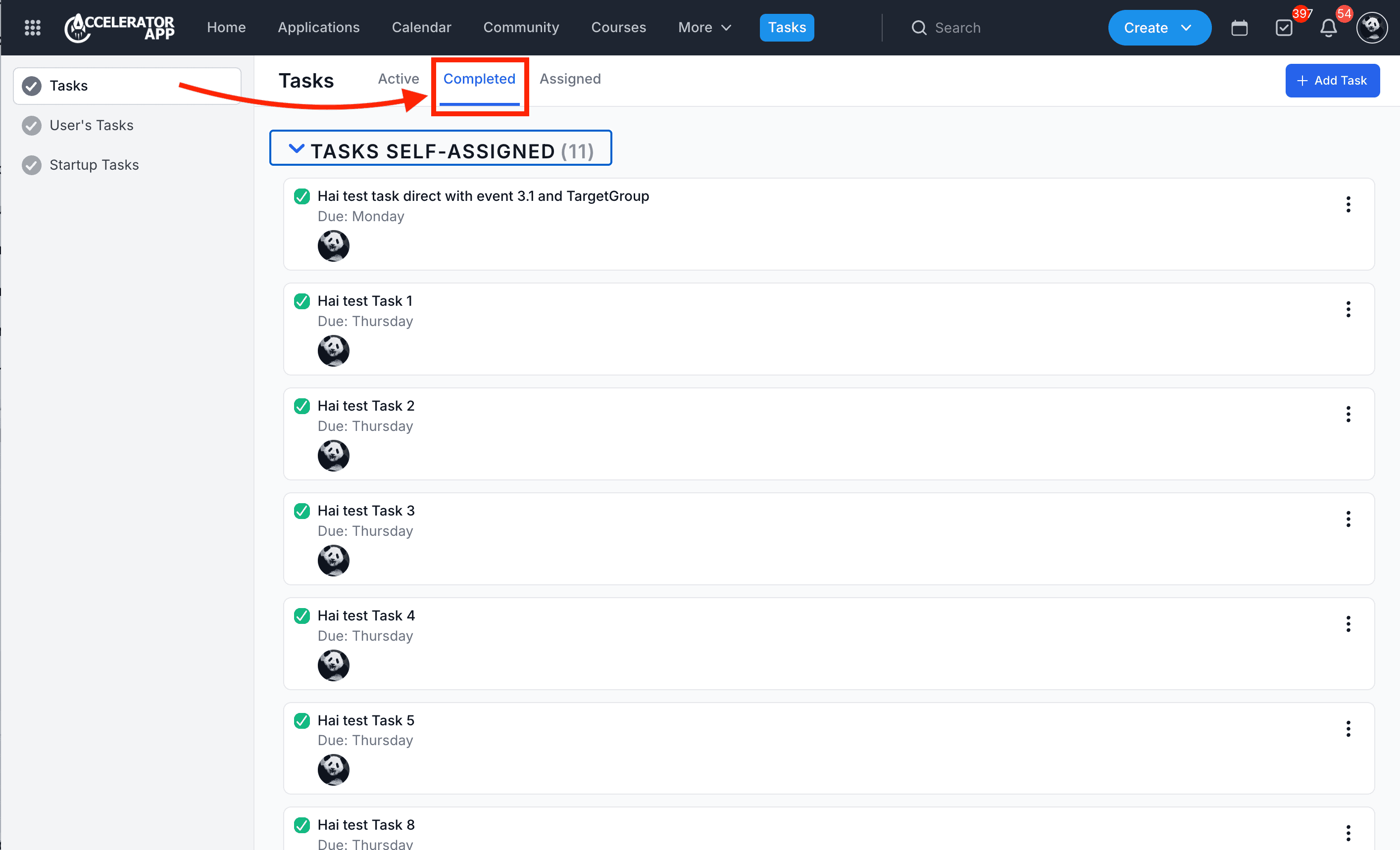Select Startup Tasks in the sidebar
1400x850 pixels.
coord(94,165)
